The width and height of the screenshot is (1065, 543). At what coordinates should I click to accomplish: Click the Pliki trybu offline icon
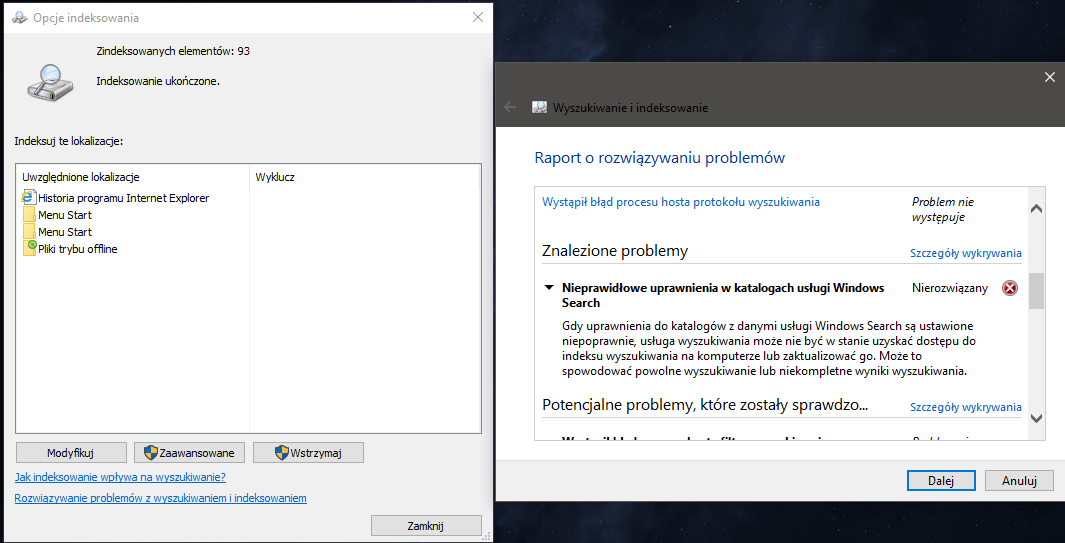29,248
